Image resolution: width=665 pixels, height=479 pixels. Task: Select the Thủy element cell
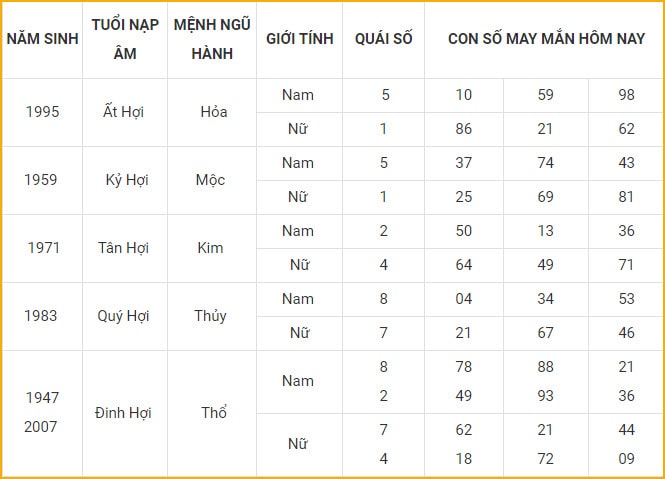pyautogui.click(x=210, y=316)
